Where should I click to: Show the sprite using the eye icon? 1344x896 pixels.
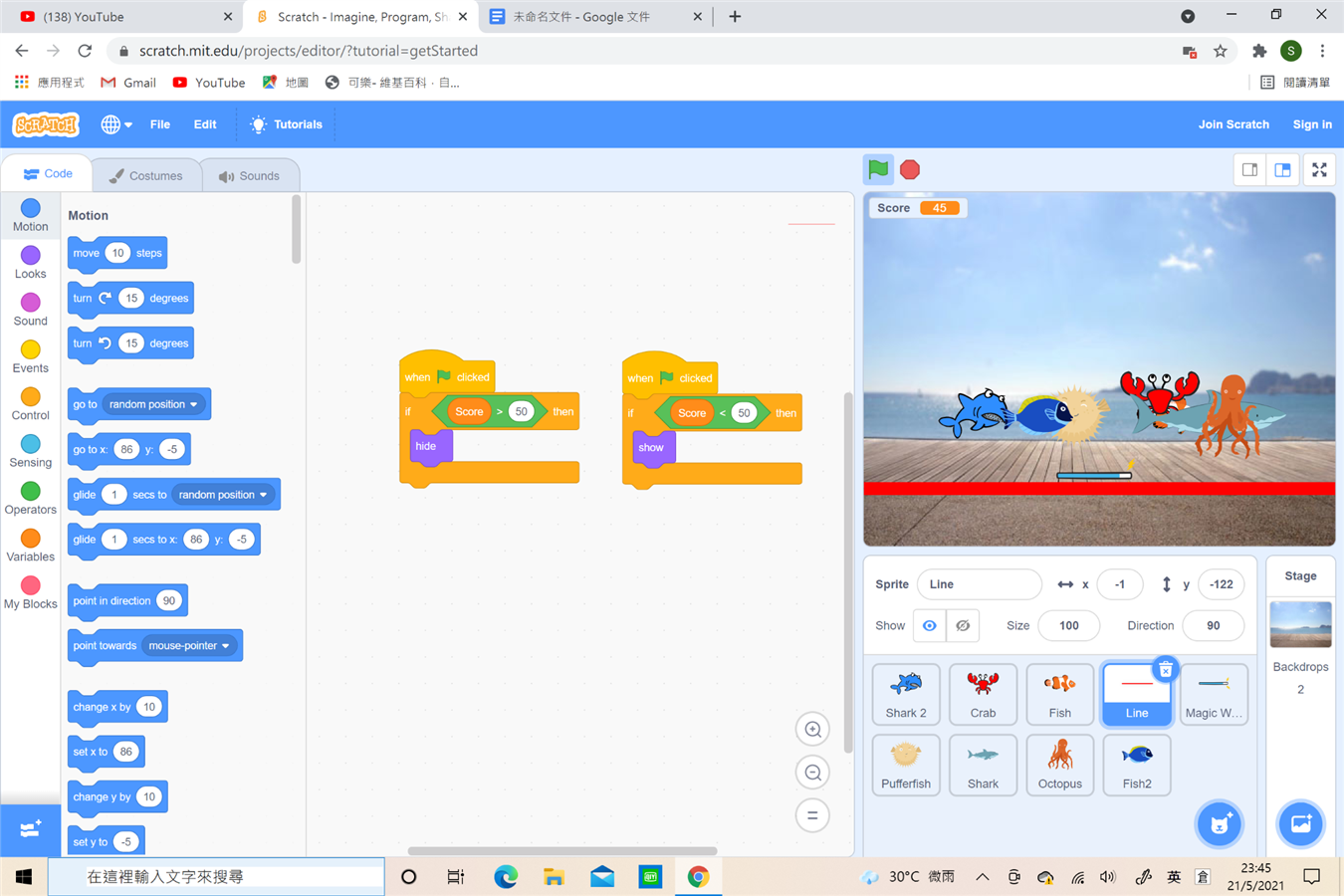[929, 625]
